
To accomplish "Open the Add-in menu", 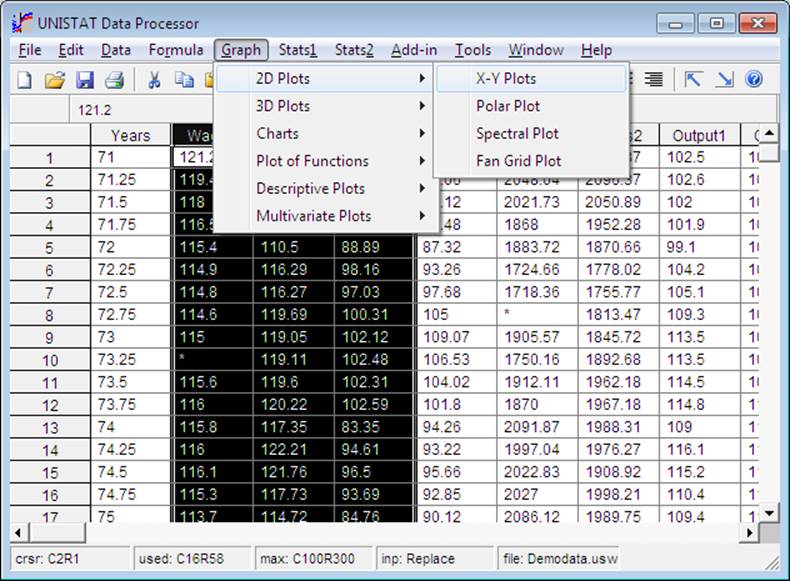I will (414, 50).
